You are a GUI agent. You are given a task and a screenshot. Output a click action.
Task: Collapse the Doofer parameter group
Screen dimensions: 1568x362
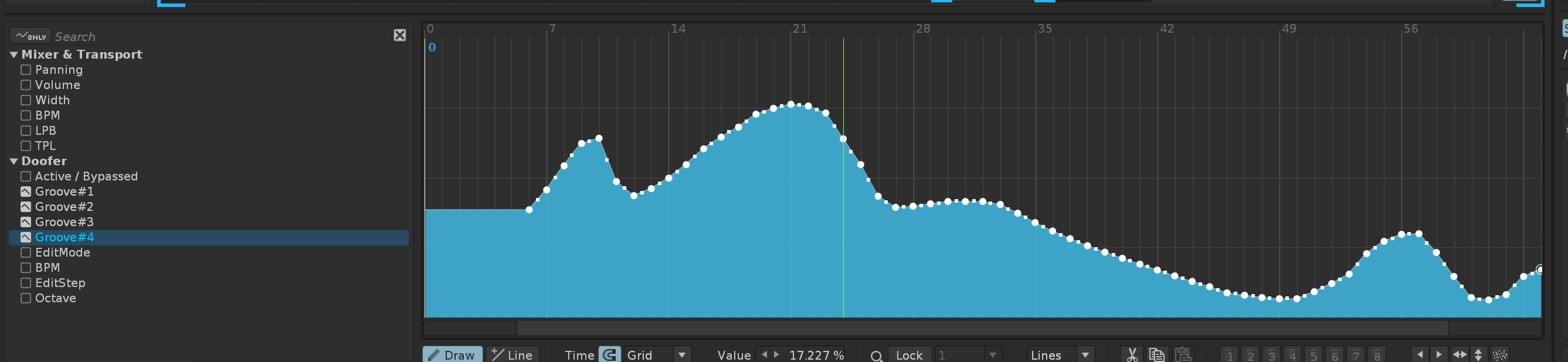coord(13,161)
